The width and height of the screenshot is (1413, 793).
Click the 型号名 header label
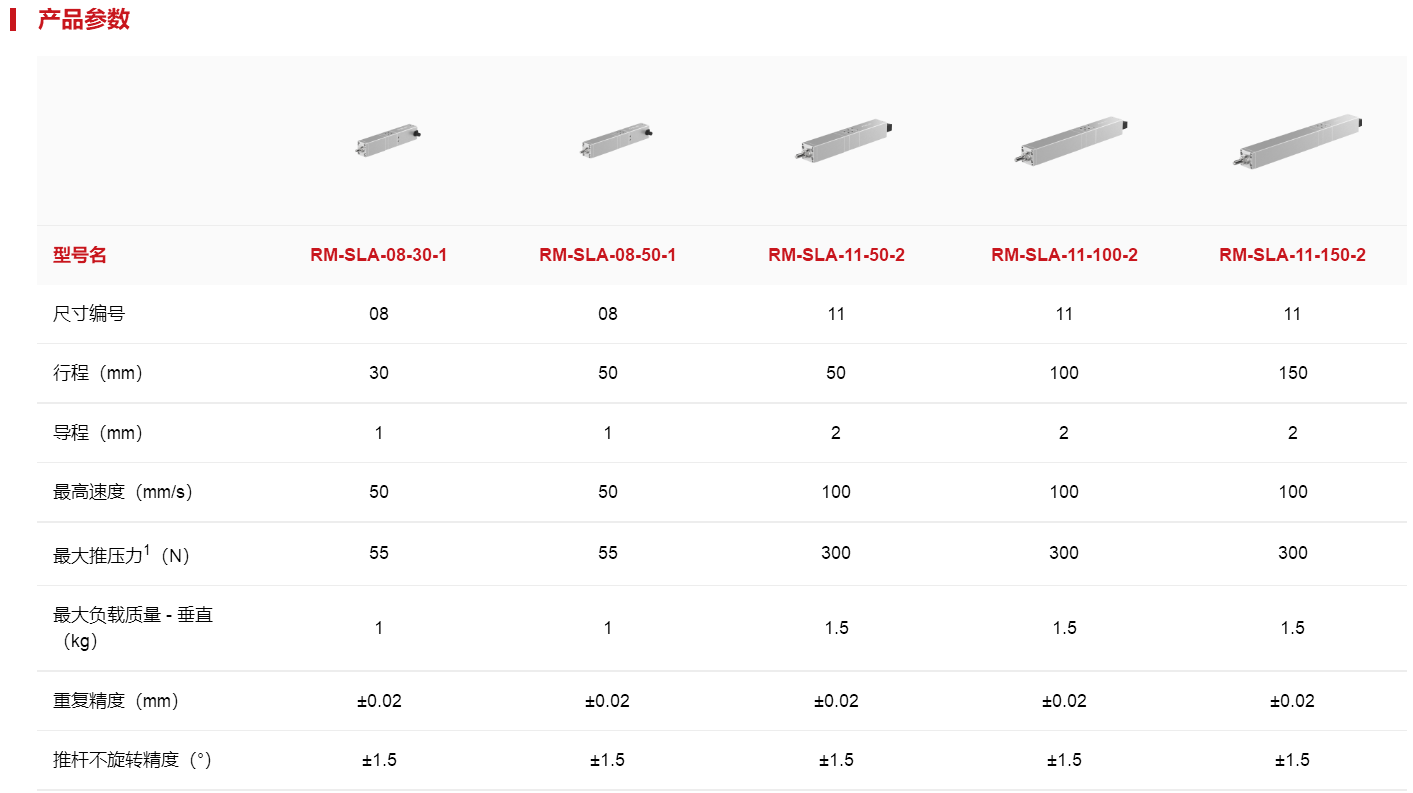pyautogui.click(x=80, y=255)
